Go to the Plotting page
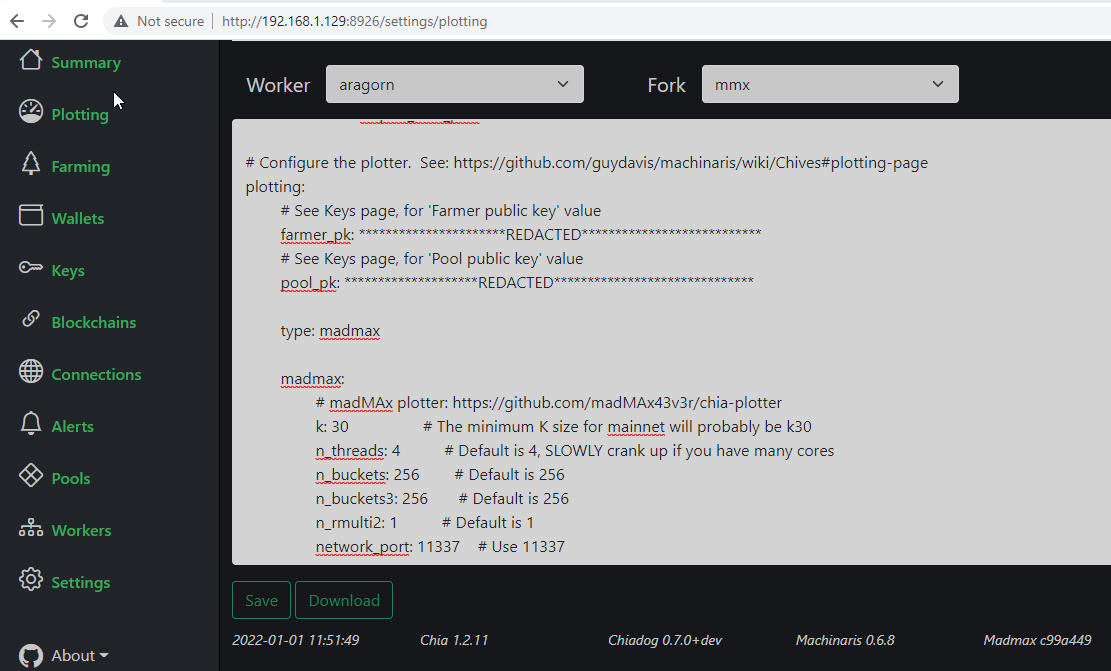 tap(80, 114)
